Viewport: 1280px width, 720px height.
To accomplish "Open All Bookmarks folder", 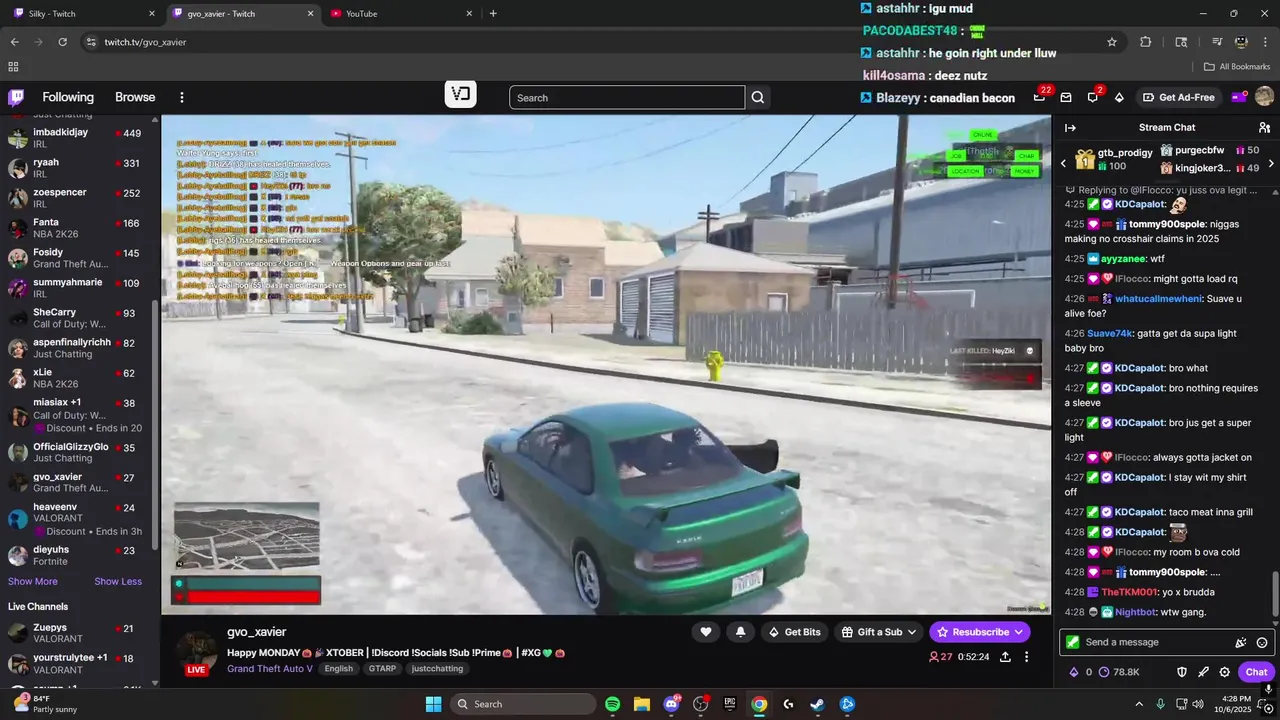I will coord(1237,67).
